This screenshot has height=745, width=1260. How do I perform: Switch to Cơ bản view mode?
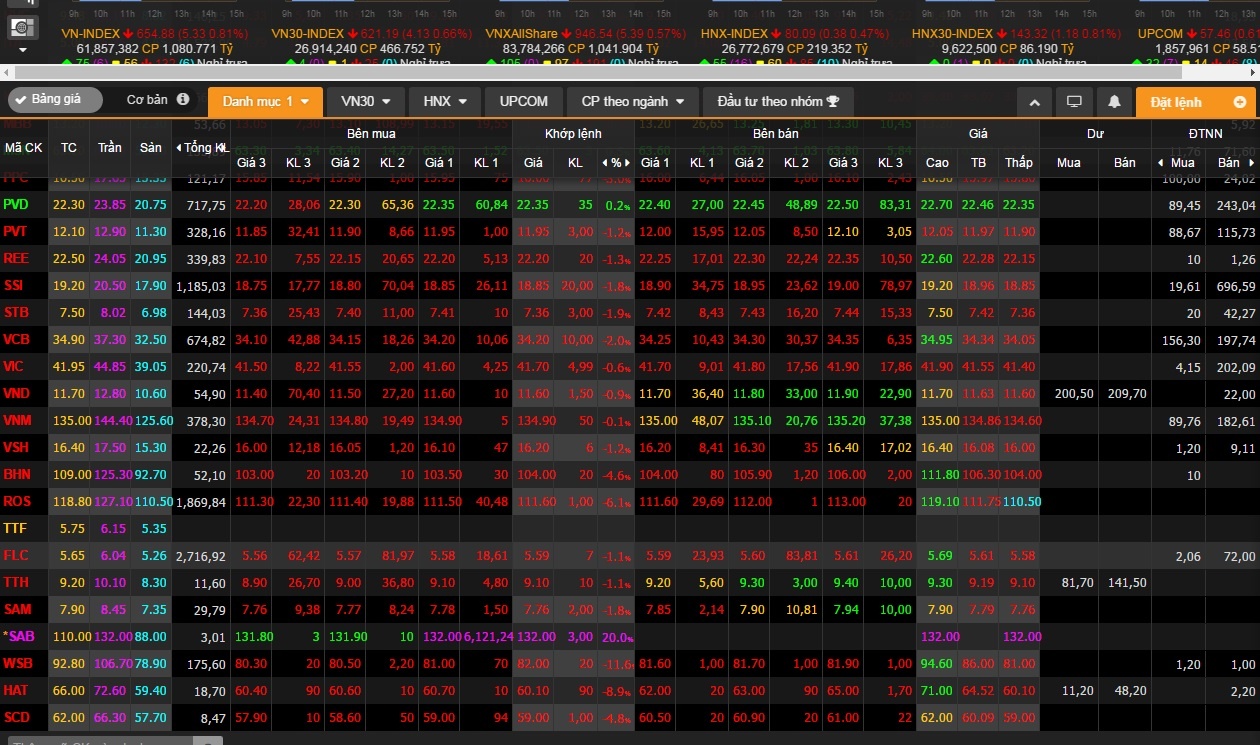tap(147, 100)
